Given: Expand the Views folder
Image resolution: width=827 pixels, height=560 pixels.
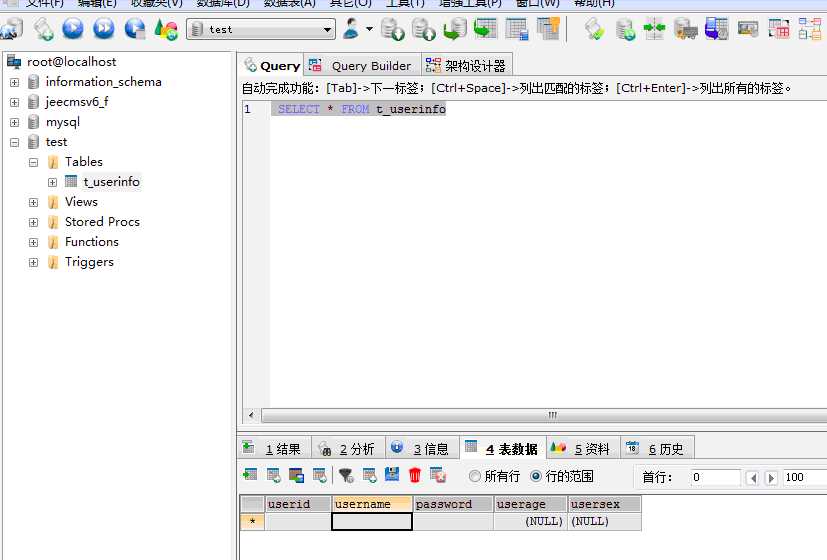Looking at the screenshot, I should point(34,202).
